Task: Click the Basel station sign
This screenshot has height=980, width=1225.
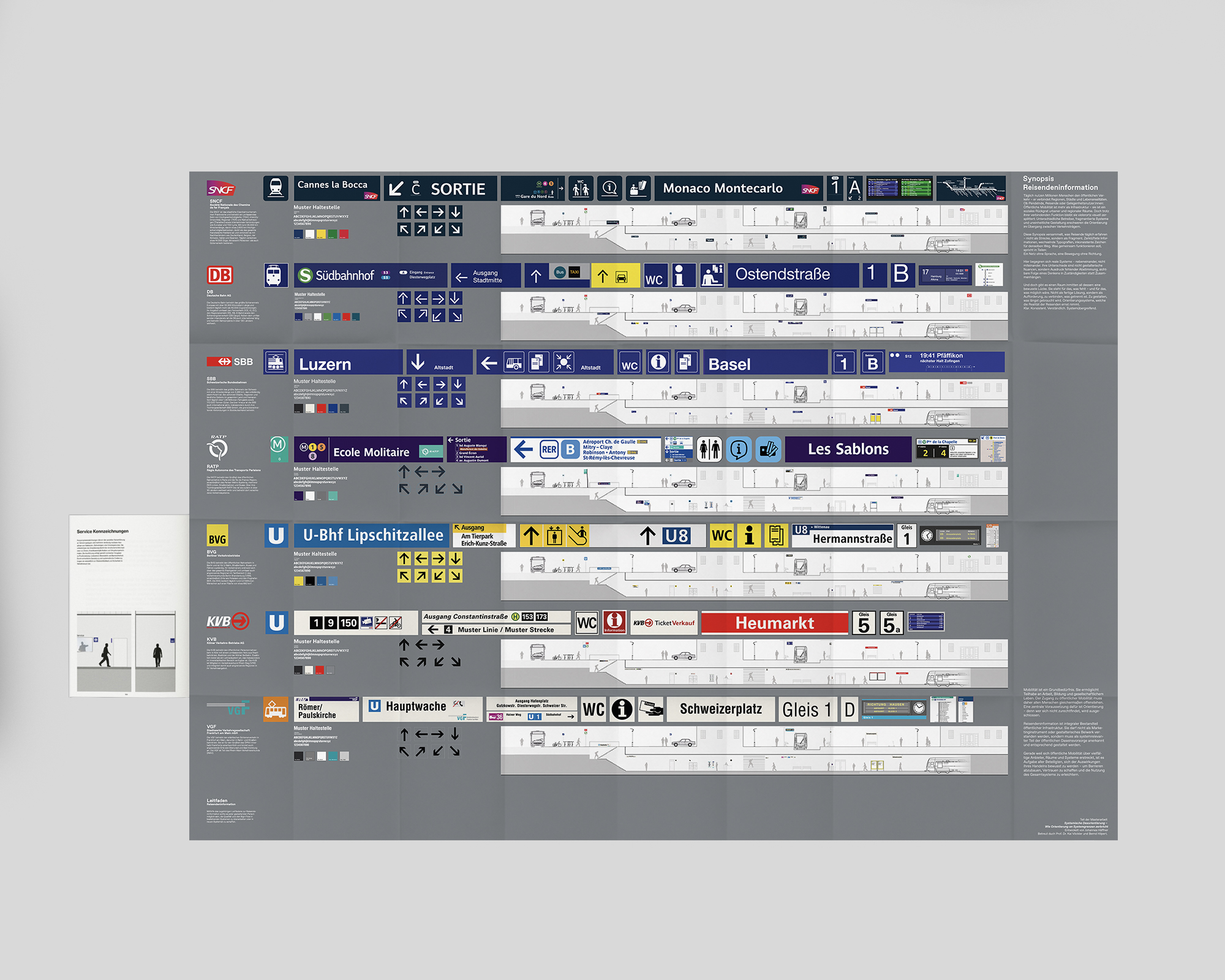Action: point(766,363)
